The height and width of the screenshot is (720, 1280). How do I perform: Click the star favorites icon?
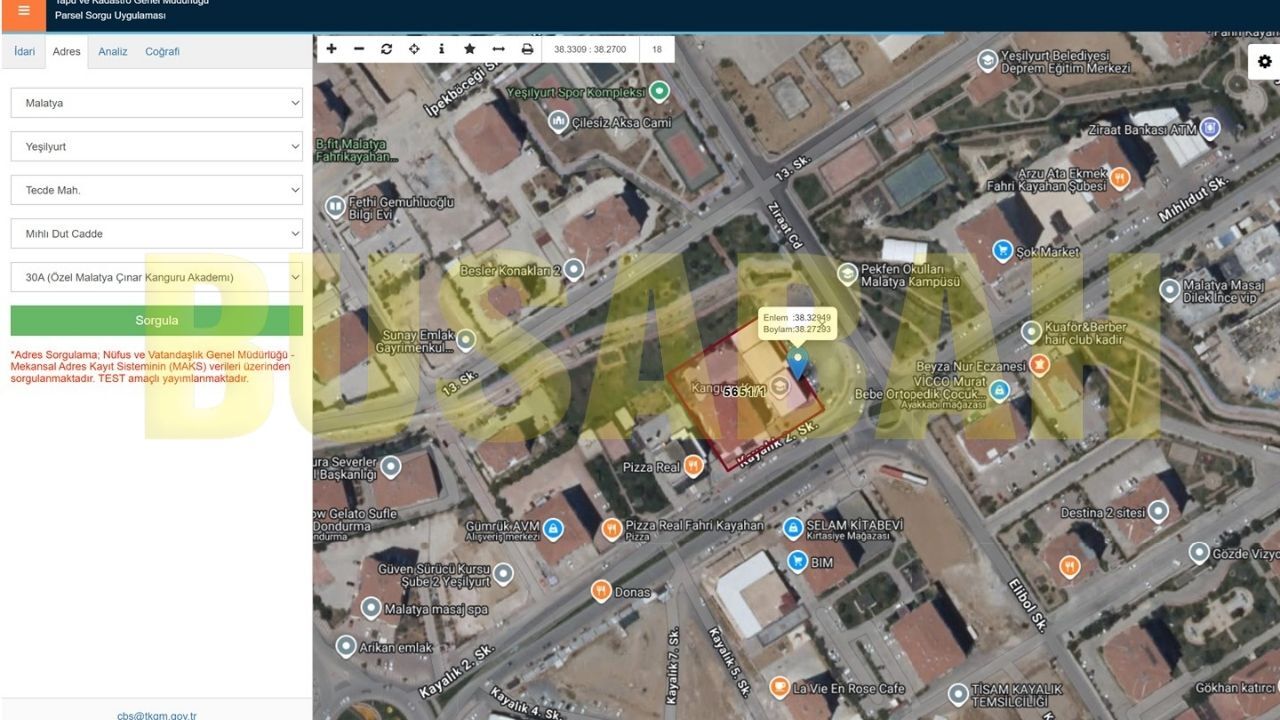pos(469,49)
